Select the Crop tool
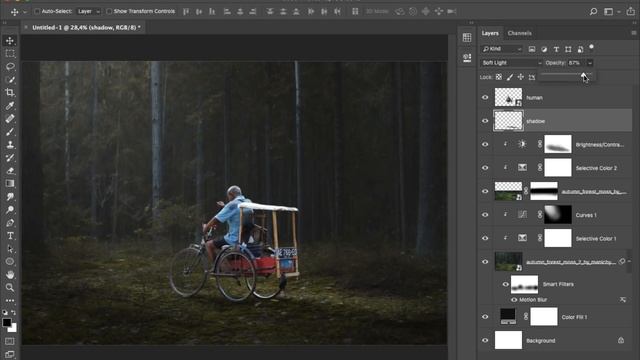Viewport: 640px width, 360px height. point(10,93)
